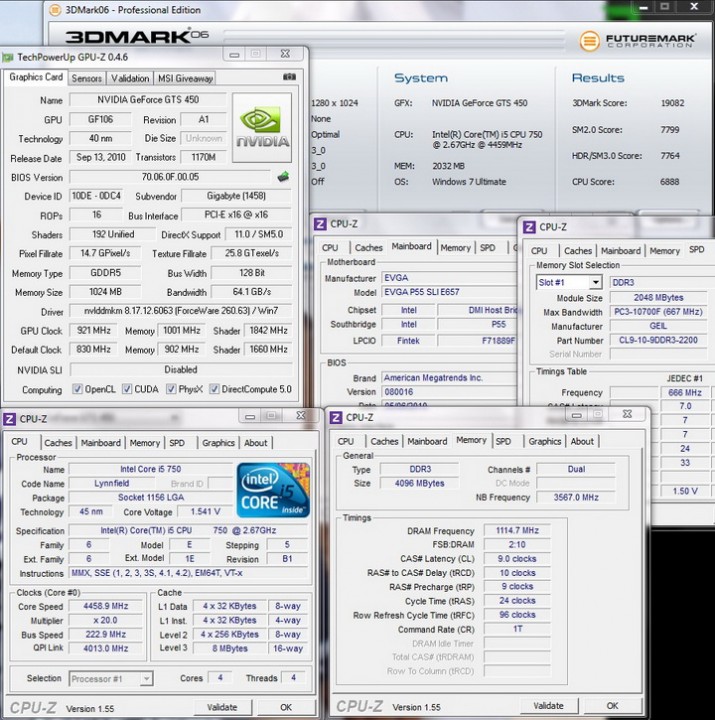Click the GPU name field NVIDIA GeForce GTS 450
Image resolution: width=715 pixels, height=720 pixels.
coord(148,100)
